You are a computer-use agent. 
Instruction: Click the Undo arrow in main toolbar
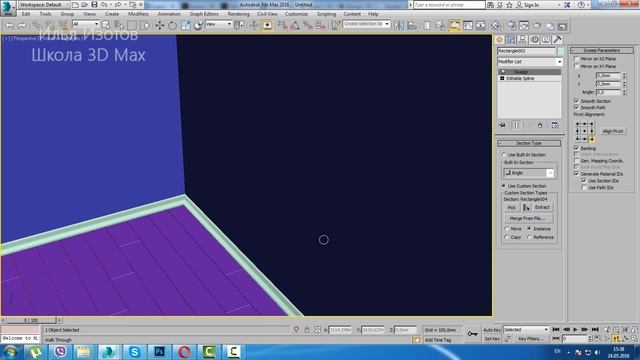pyautogui.click(x=10, y=25)
